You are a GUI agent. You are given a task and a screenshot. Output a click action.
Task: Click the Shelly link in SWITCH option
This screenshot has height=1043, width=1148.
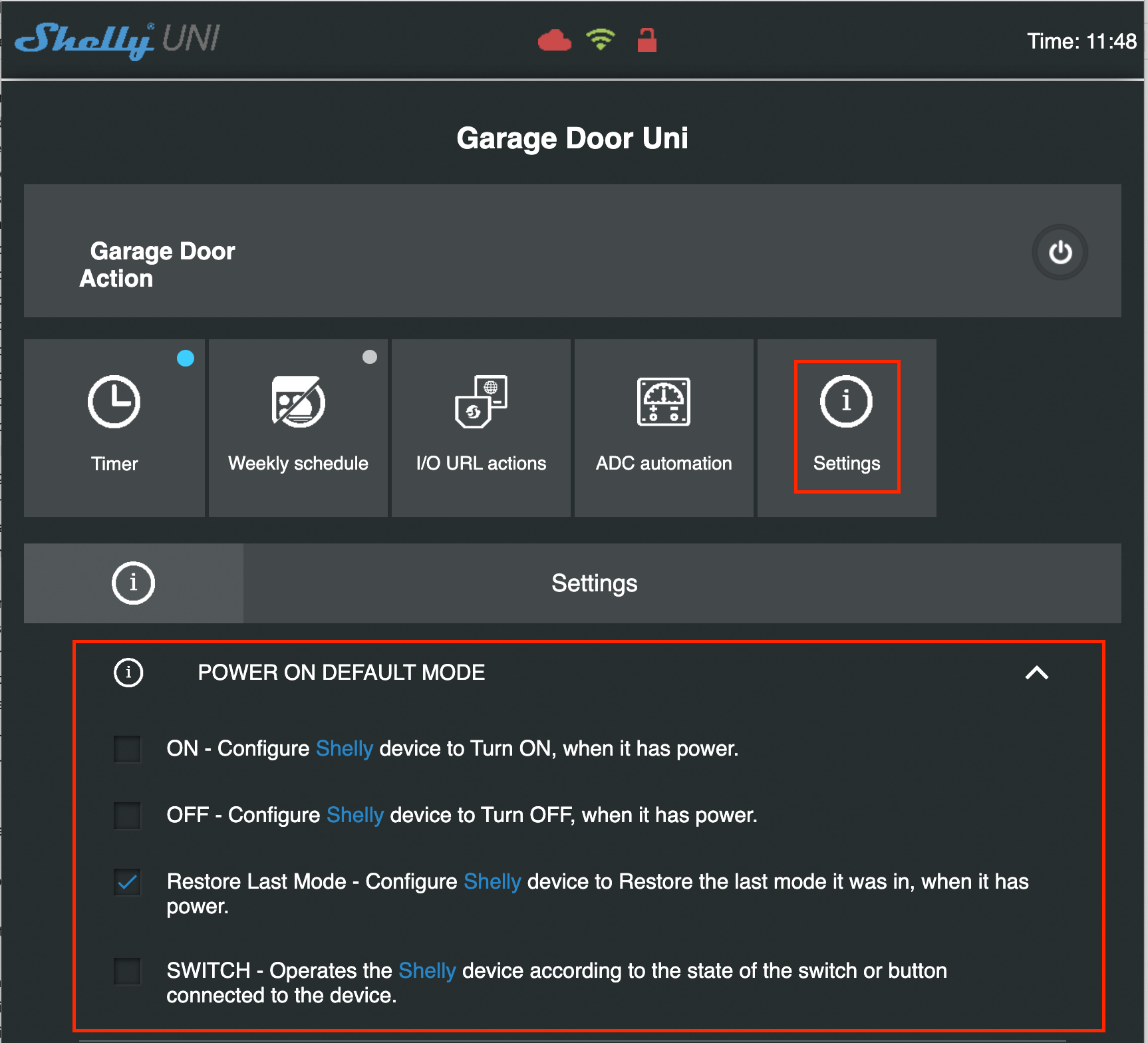pos(426,970)
